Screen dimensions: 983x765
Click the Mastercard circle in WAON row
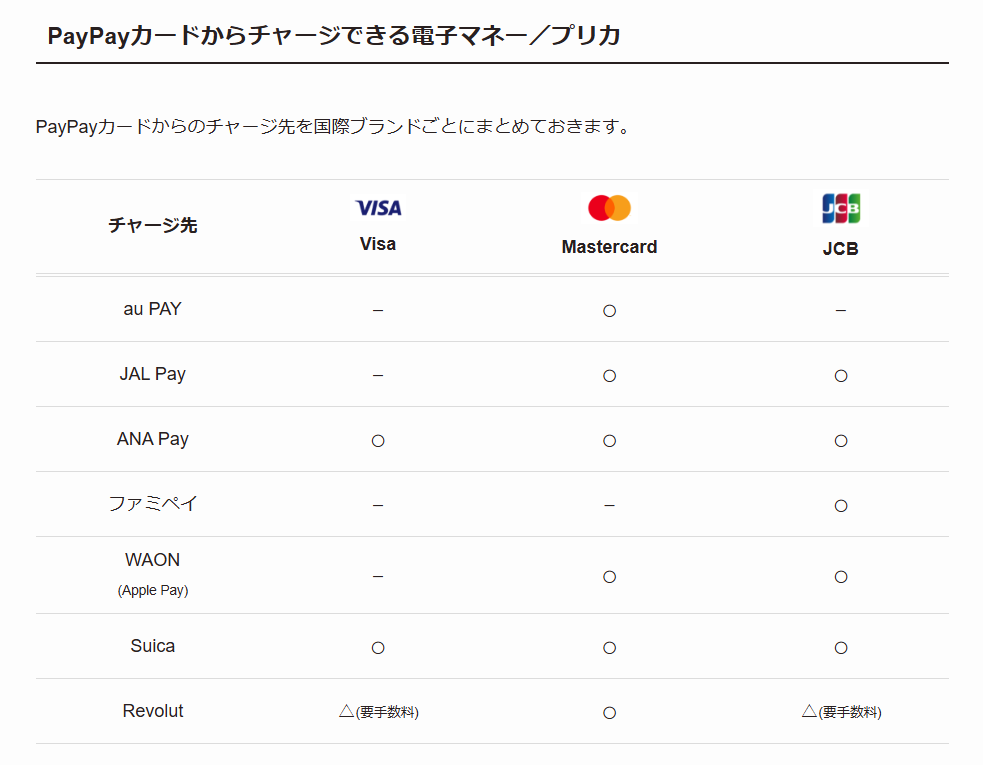click(609, 577)
